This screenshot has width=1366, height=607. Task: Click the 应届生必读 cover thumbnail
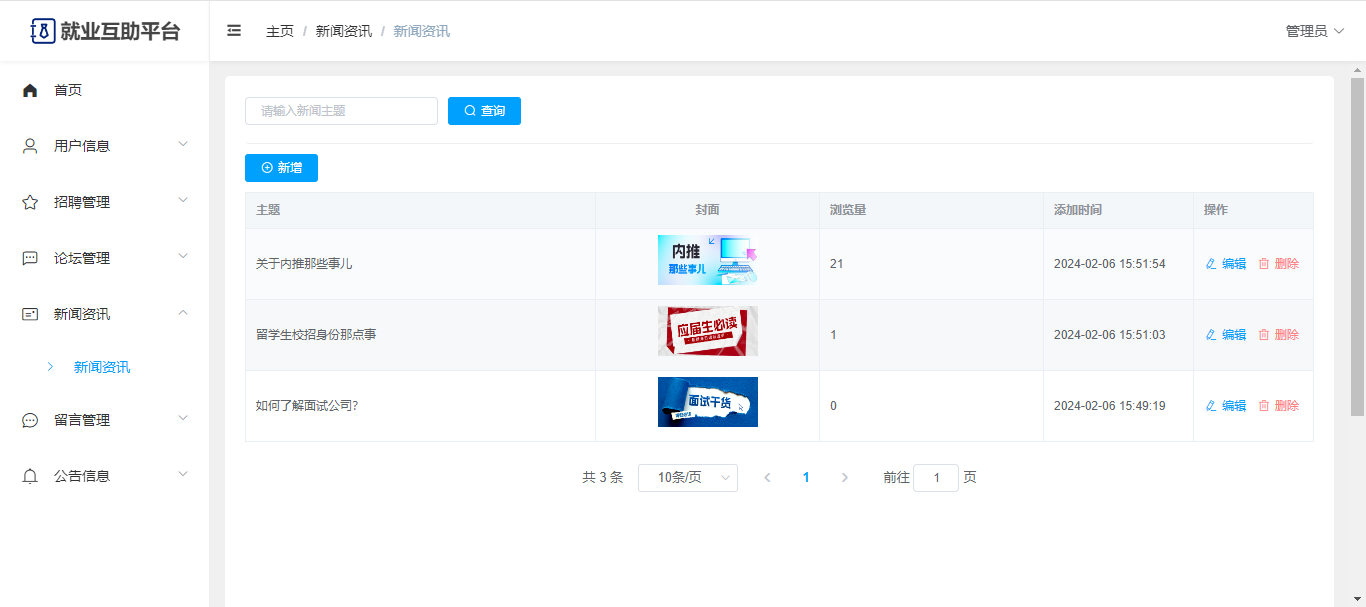pyautogui.click(x=707, y=331)
